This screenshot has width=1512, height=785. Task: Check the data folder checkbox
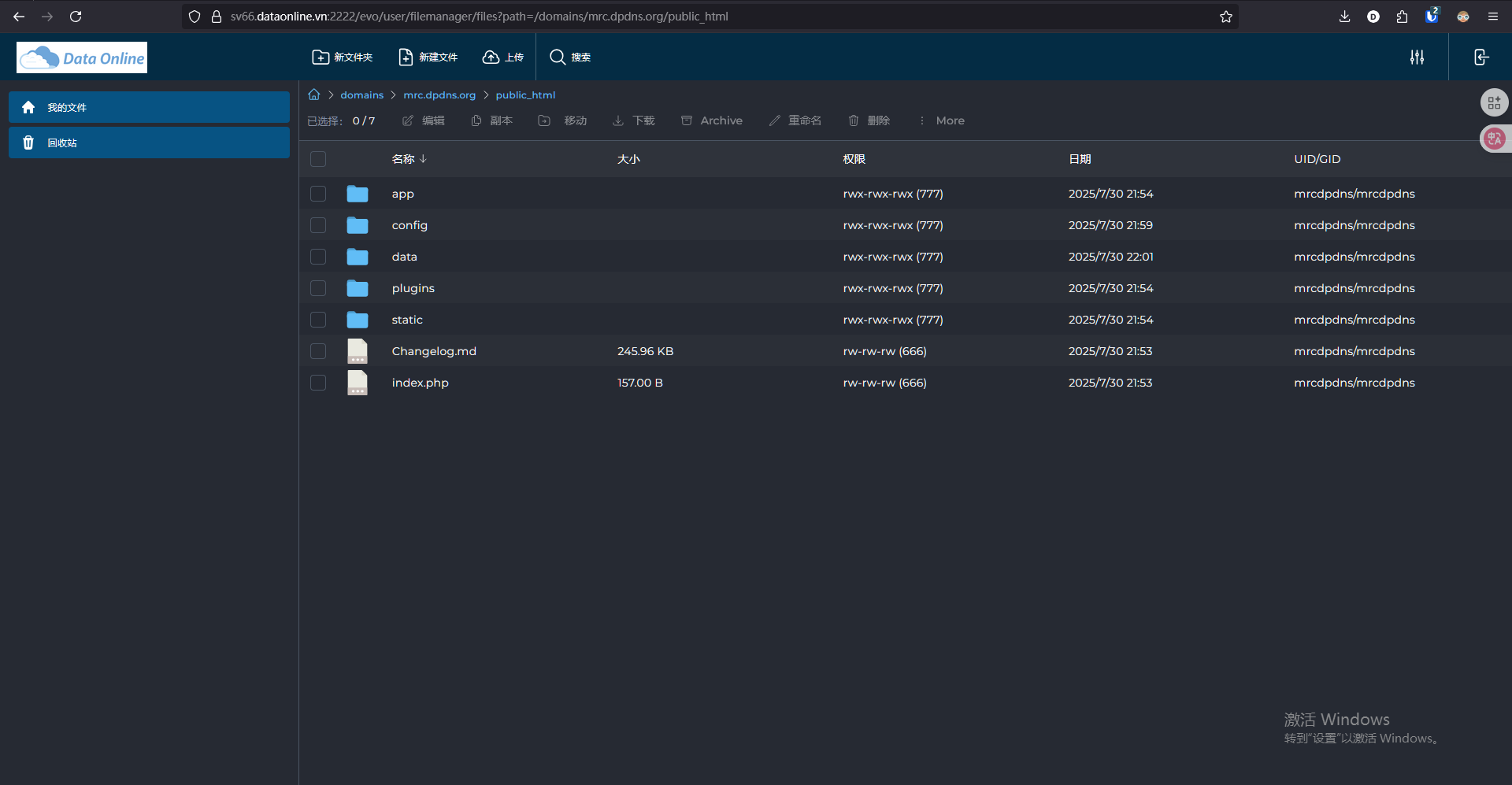point(318,257)
